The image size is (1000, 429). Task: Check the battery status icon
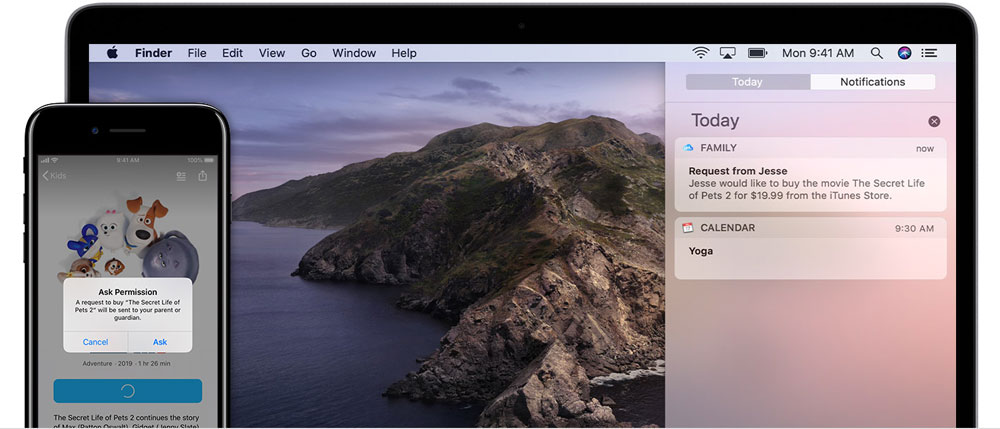coord(758,53)
